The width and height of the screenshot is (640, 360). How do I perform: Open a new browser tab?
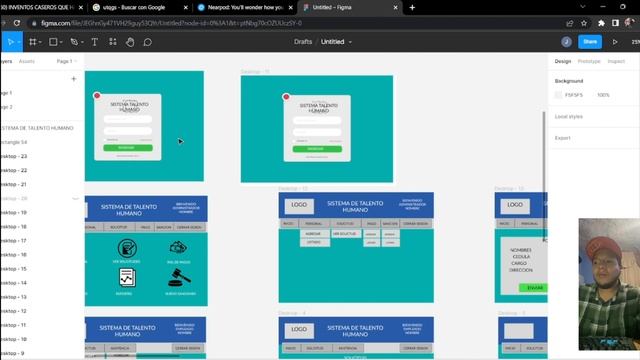[412, 7]
